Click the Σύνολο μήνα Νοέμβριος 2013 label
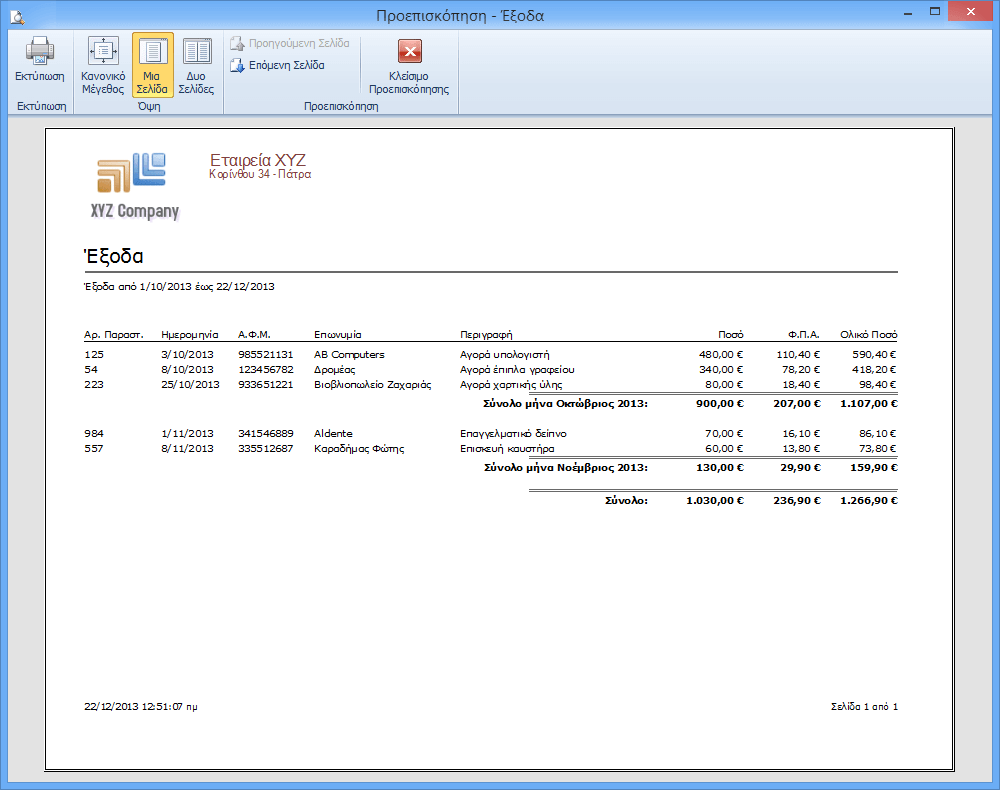The image size is (1000, 790). tap(565, 467)
